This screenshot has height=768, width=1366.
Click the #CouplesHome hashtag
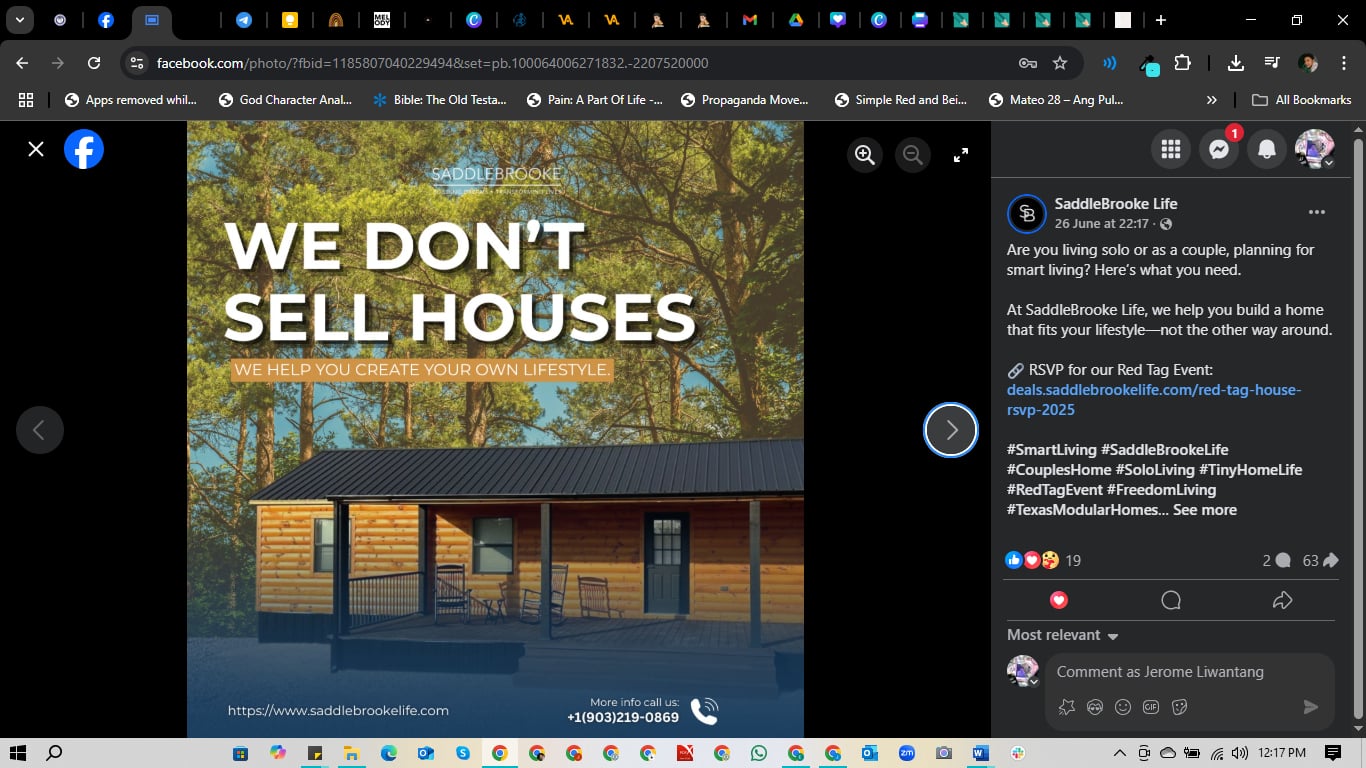coord(1059,470)
